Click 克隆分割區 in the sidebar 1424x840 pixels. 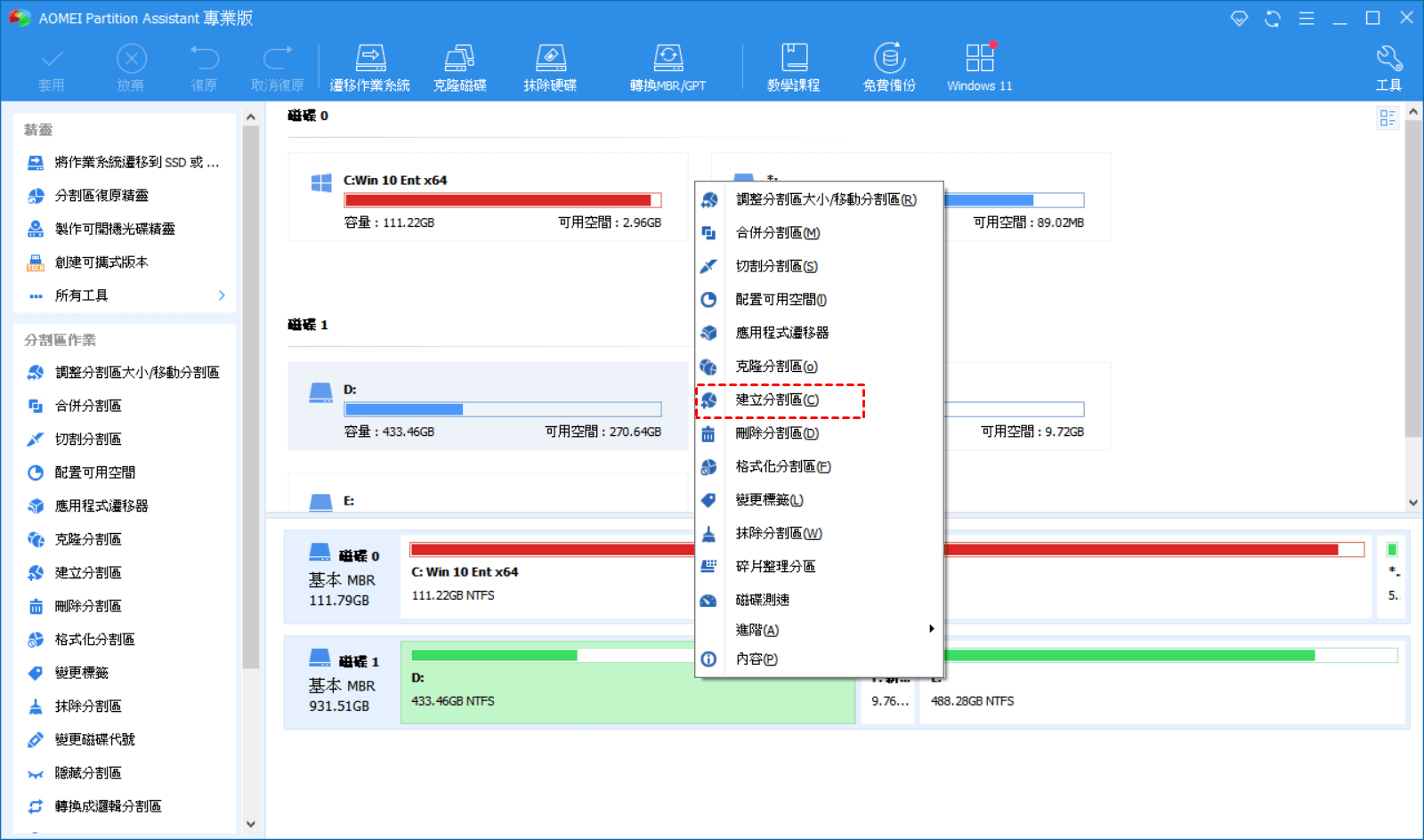point(74,539)
